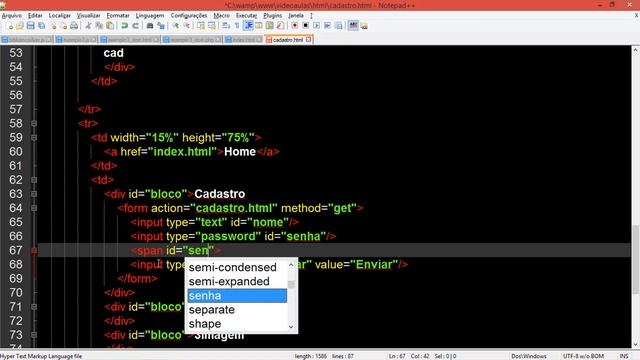Viewport: 640px width, 360px height.
Task: Cut selection with the scissors icon
Action: click(x=88, y=26)
